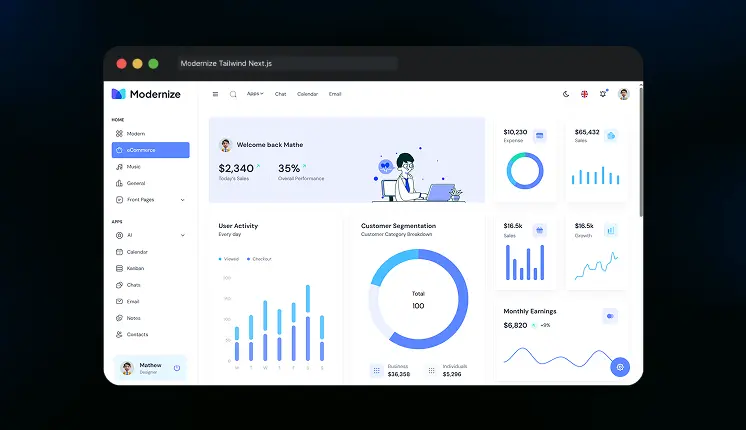Click the Customer Segmentation donut chart

[418, 299]
